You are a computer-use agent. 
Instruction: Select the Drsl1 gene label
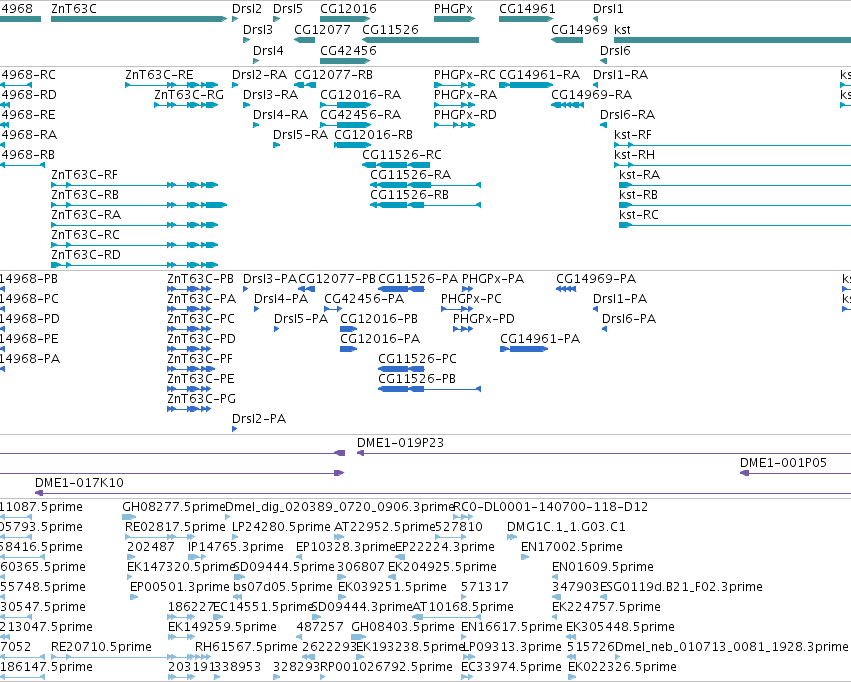pos(608,9)
